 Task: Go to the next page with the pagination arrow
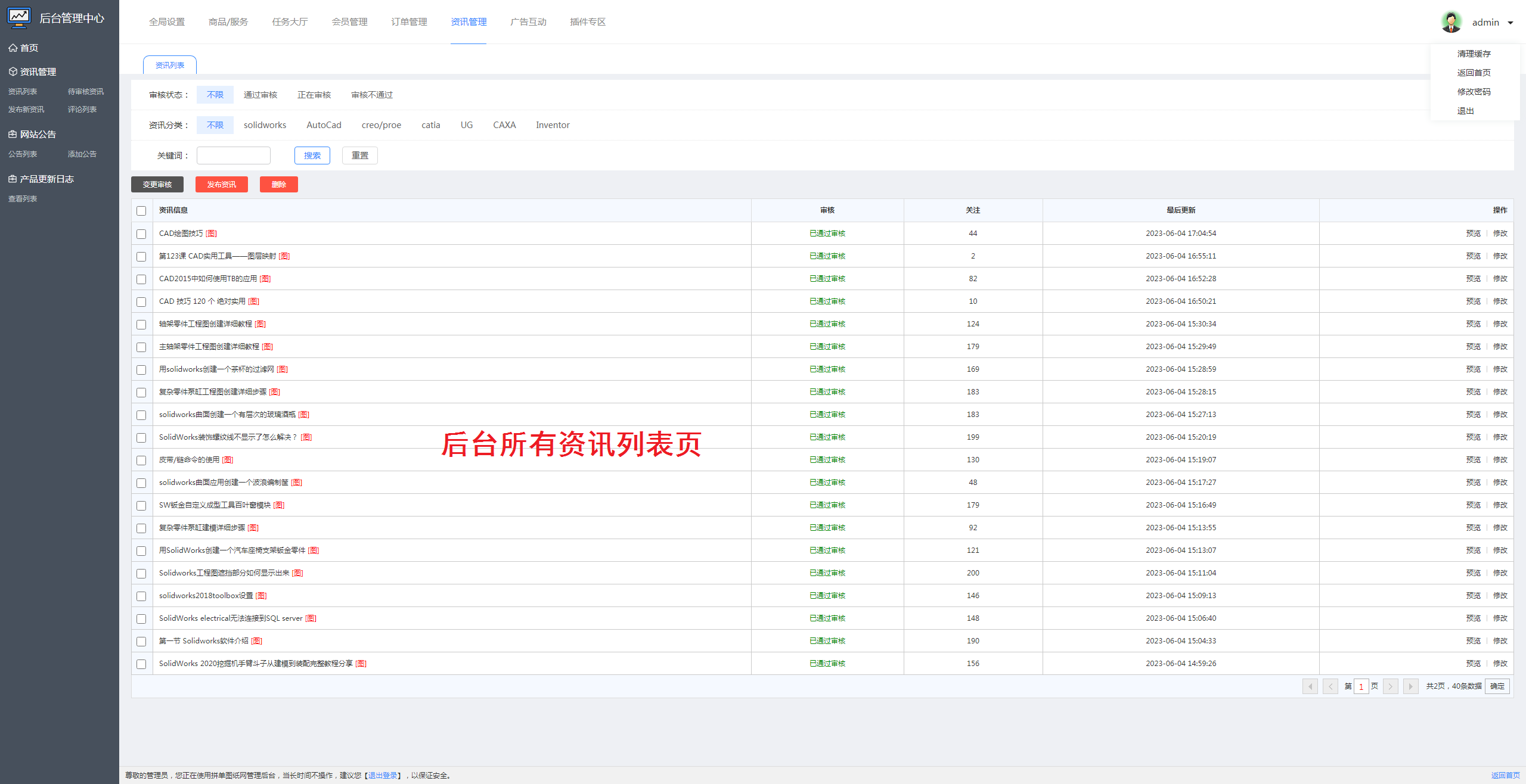coord(1390,686)
